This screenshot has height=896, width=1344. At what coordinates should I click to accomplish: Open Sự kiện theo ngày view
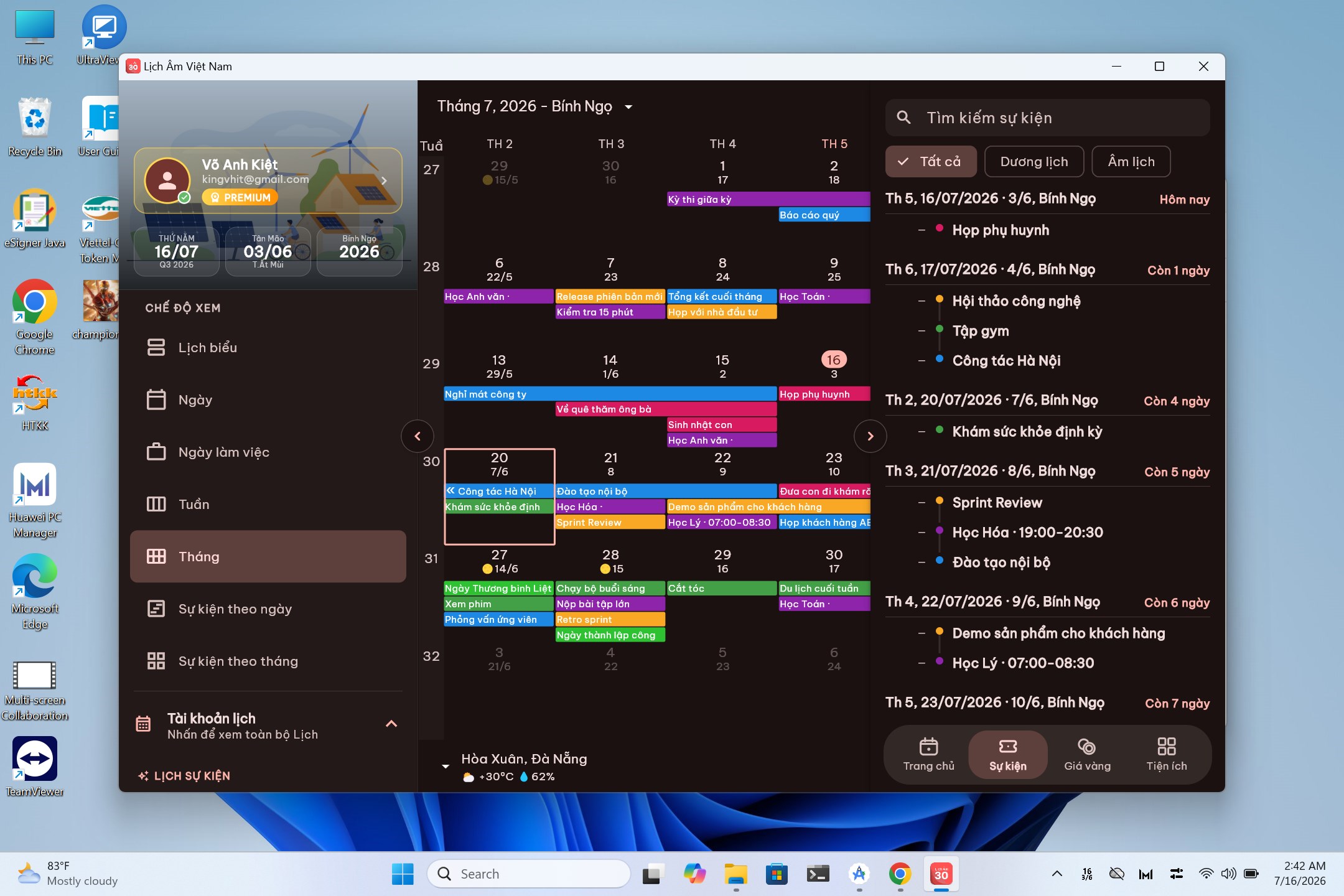[x=268, y=609]
